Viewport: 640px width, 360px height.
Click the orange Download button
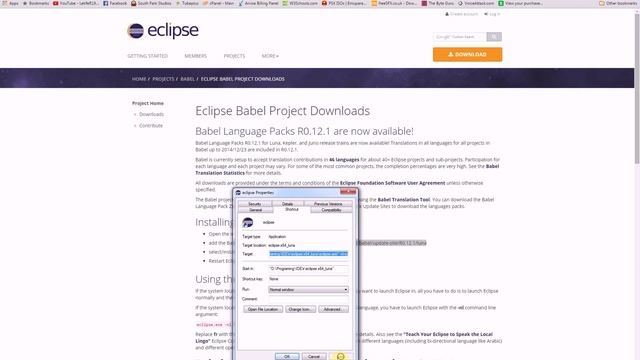click(467, 54)
